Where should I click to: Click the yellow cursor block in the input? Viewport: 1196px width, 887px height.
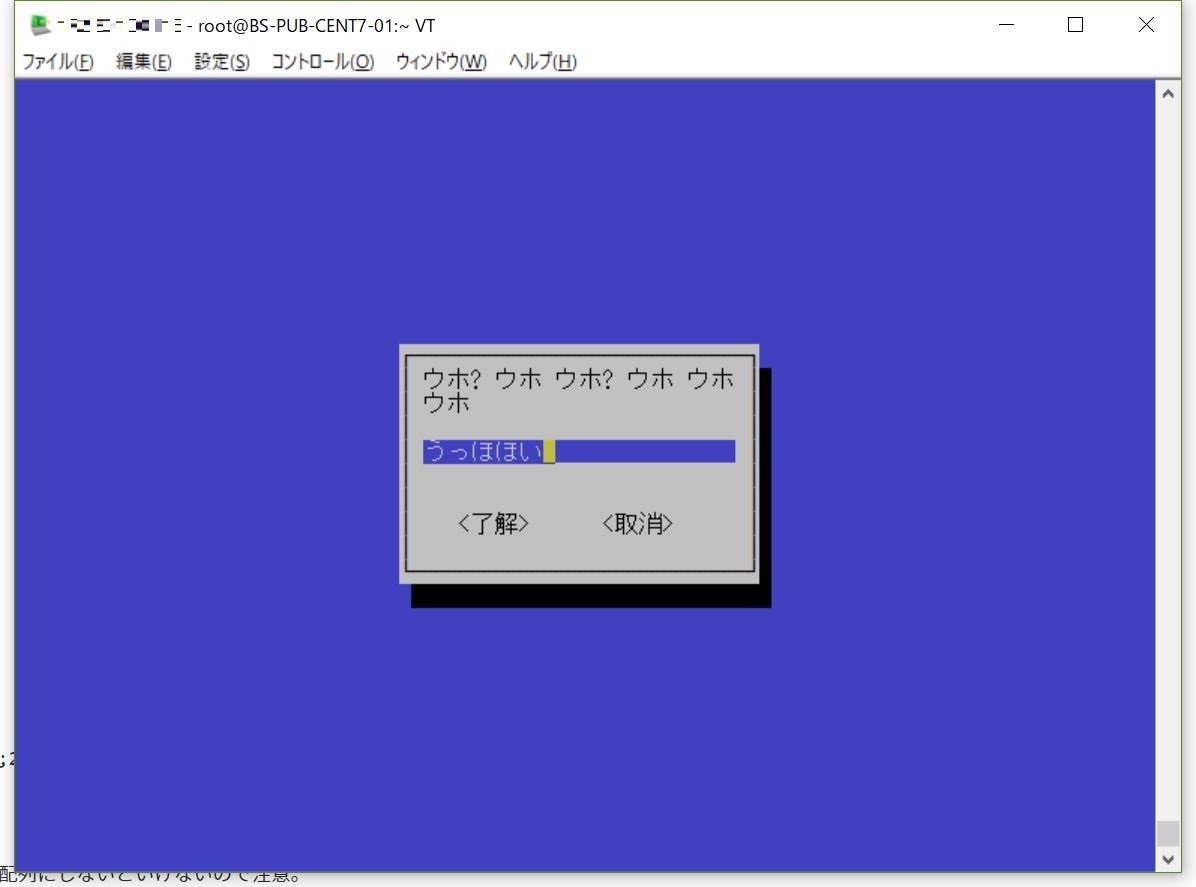pos(549,452)
